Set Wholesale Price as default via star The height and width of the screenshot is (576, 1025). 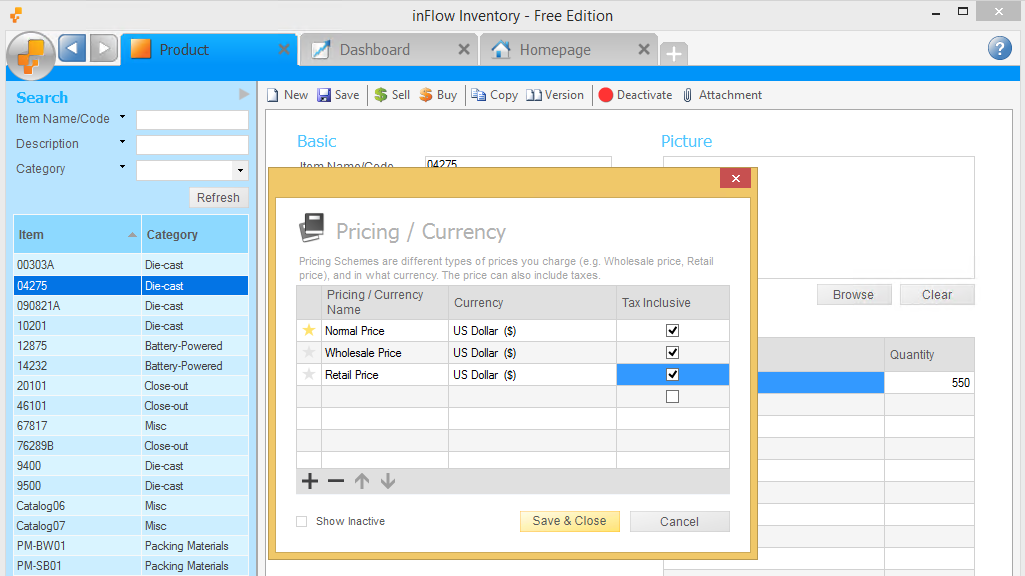[x=309, y=352]
